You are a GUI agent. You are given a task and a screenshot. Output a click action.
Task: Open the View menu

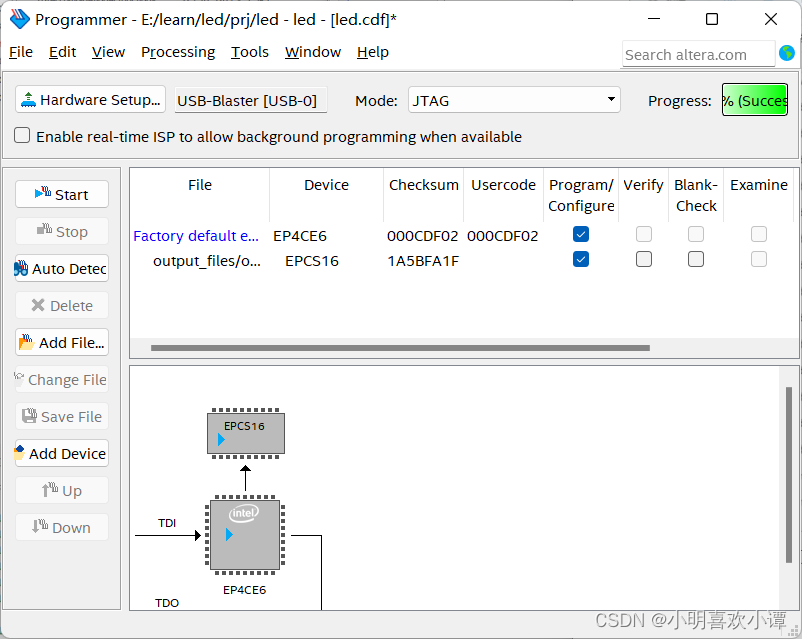tap(108, 52)
